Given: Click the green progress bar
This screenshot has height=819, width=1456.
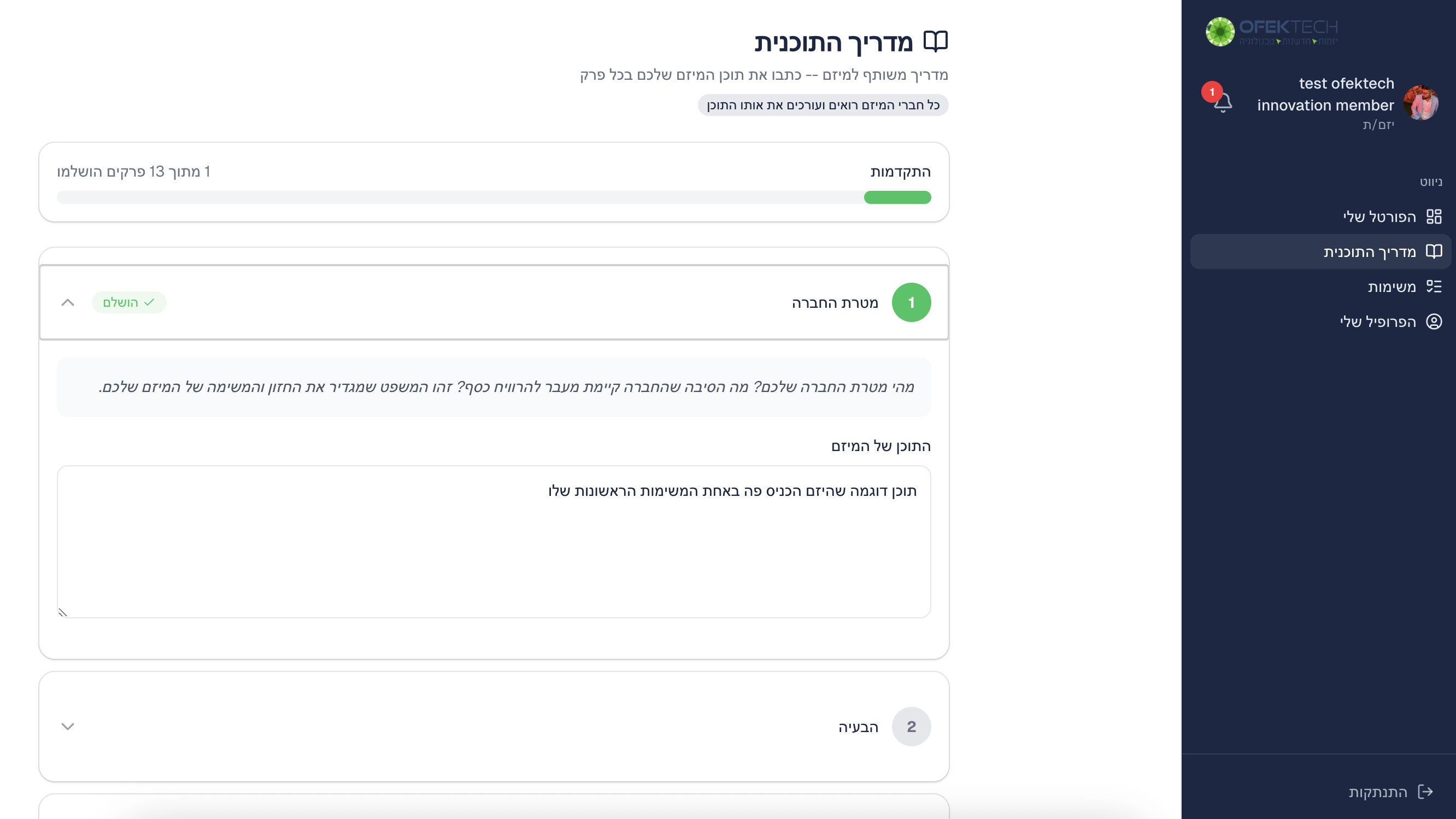Looking at the screenshot, I should click(x=897, y=198).
